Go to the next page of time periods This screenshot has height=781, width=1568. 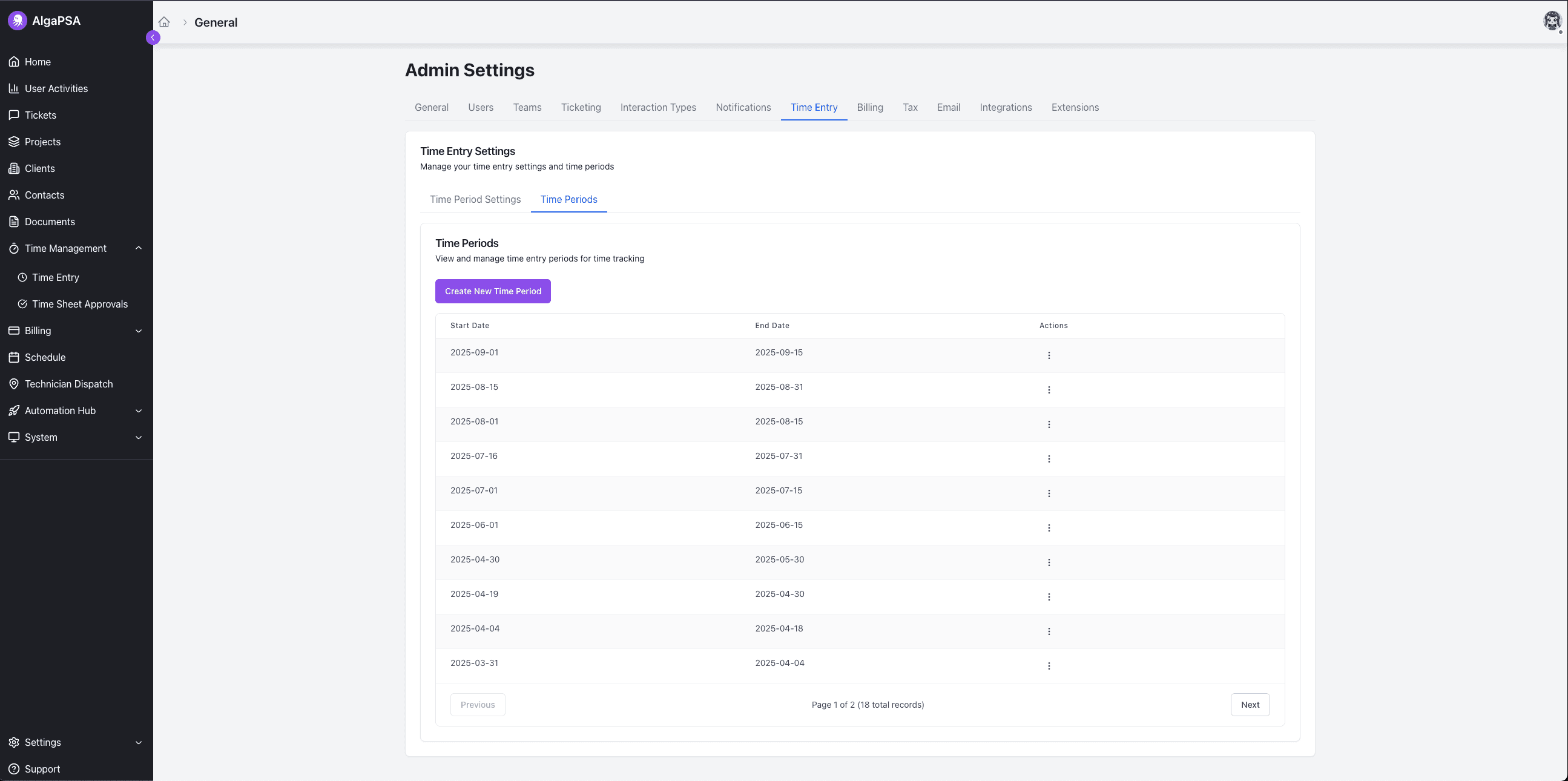coord(1250,704)
